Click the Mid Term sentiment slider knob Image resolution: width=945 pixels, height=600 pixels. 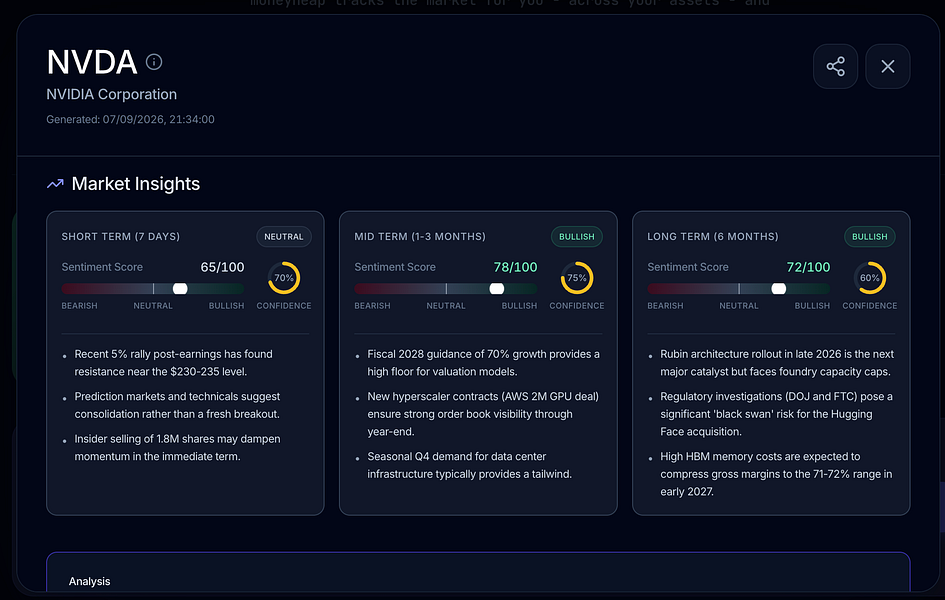click(x=497, y=289)
